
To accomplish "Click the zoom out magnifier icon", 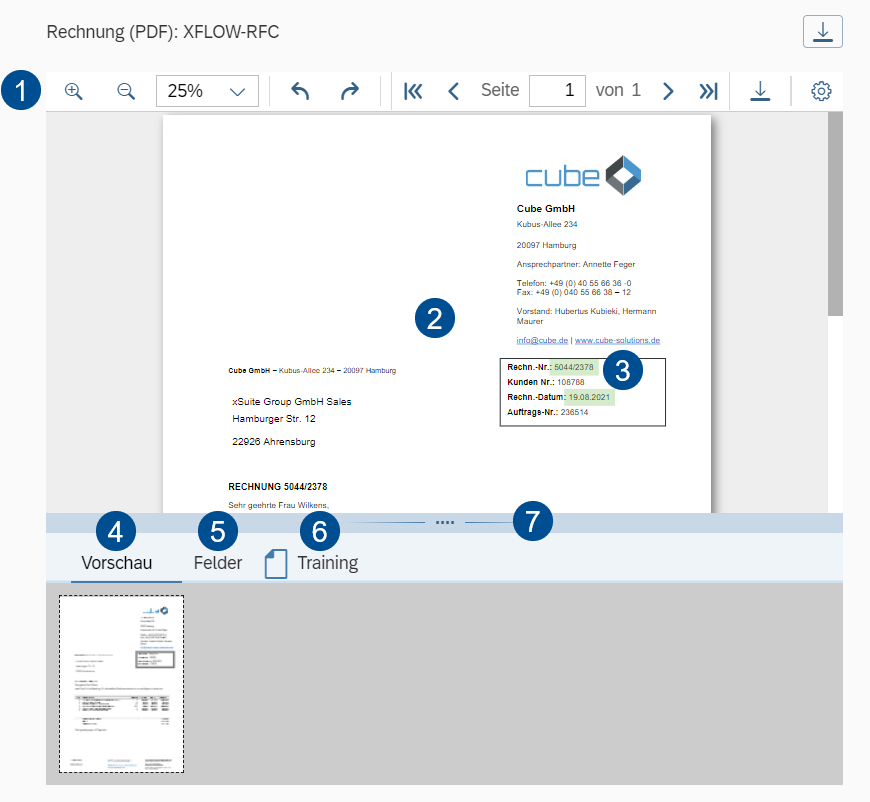I will [126, 91].
